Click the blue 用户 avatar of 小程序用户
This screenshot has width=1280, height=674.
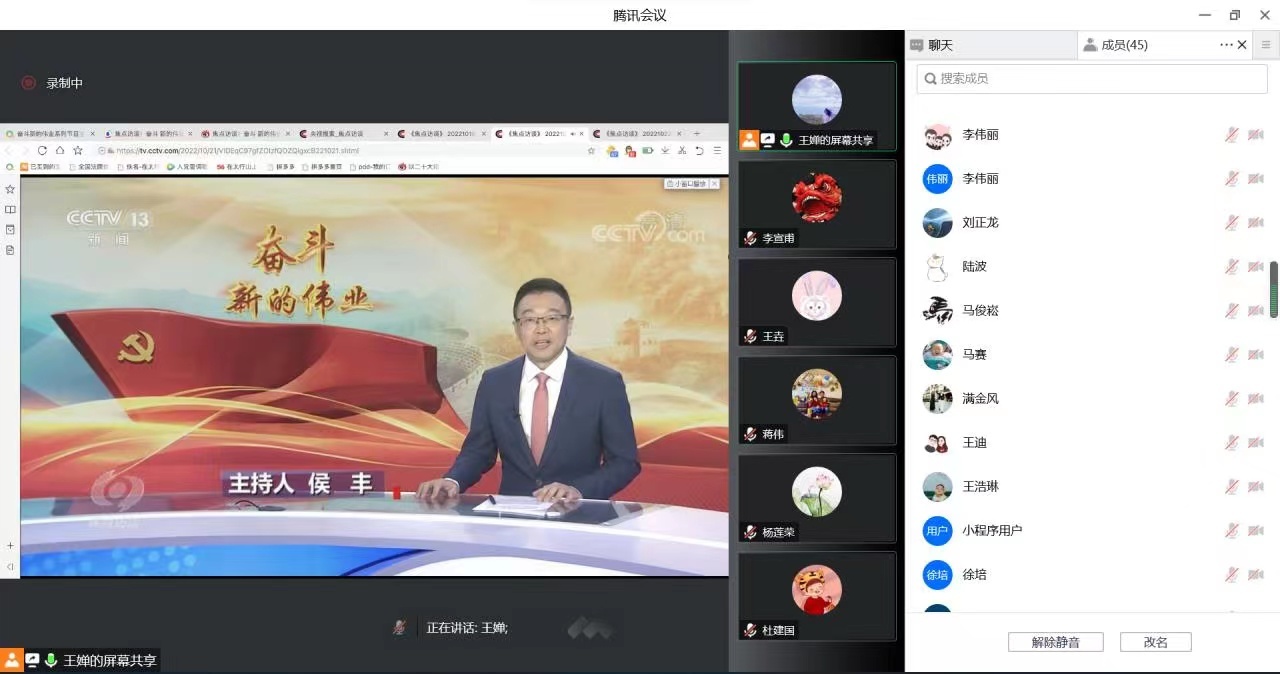937,531
